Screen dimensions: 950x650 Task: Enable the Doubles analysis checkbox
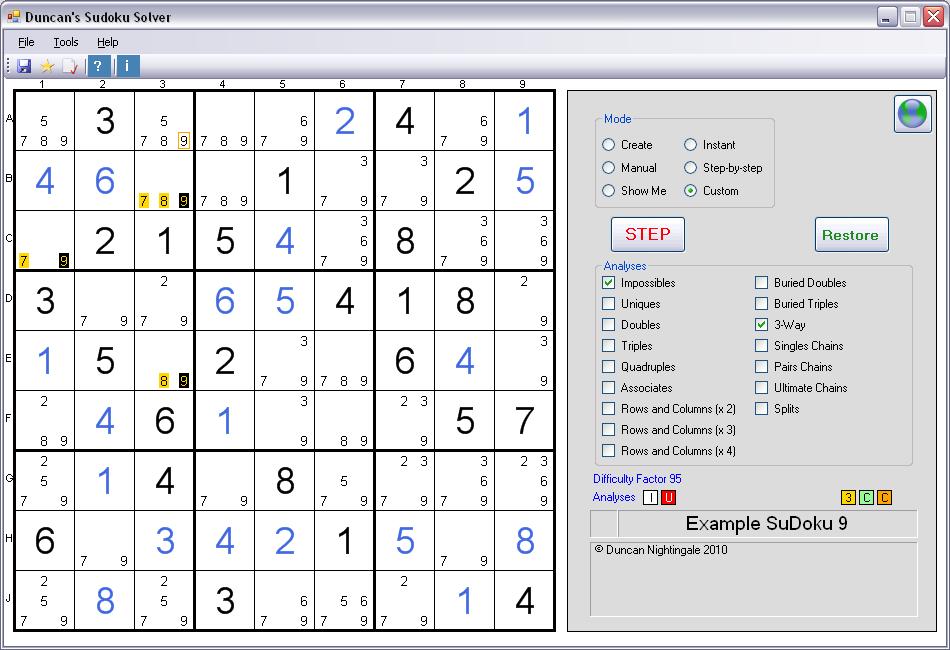tap(608, 325)
